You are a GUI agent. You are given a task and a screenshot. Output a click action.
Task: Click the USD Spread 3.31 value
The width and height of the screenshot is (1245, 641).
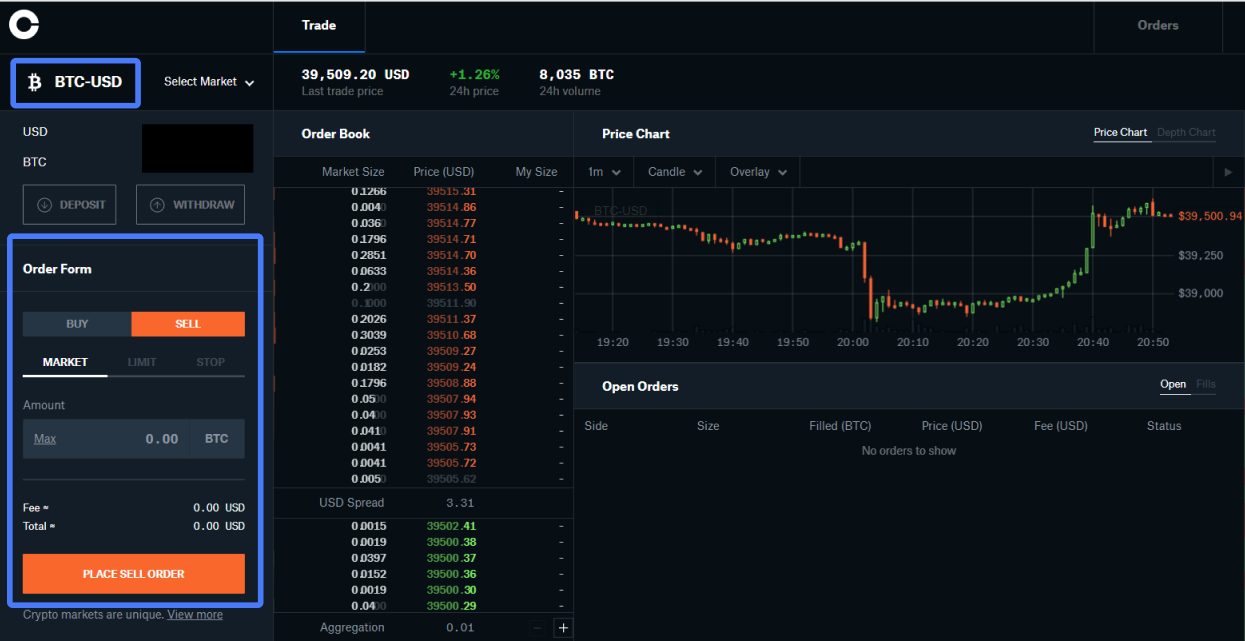(x=460, y=503)
